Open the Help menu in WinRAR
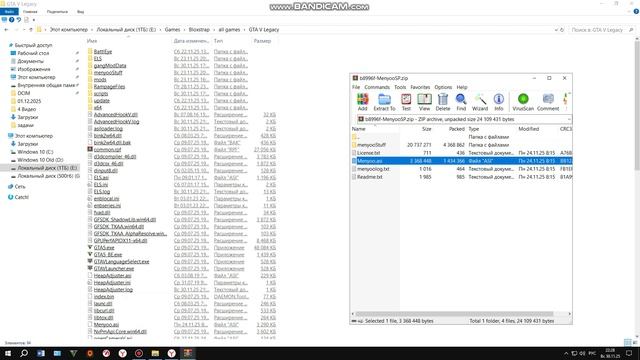The height and width of the screenshot is (360, 640). 462,87
